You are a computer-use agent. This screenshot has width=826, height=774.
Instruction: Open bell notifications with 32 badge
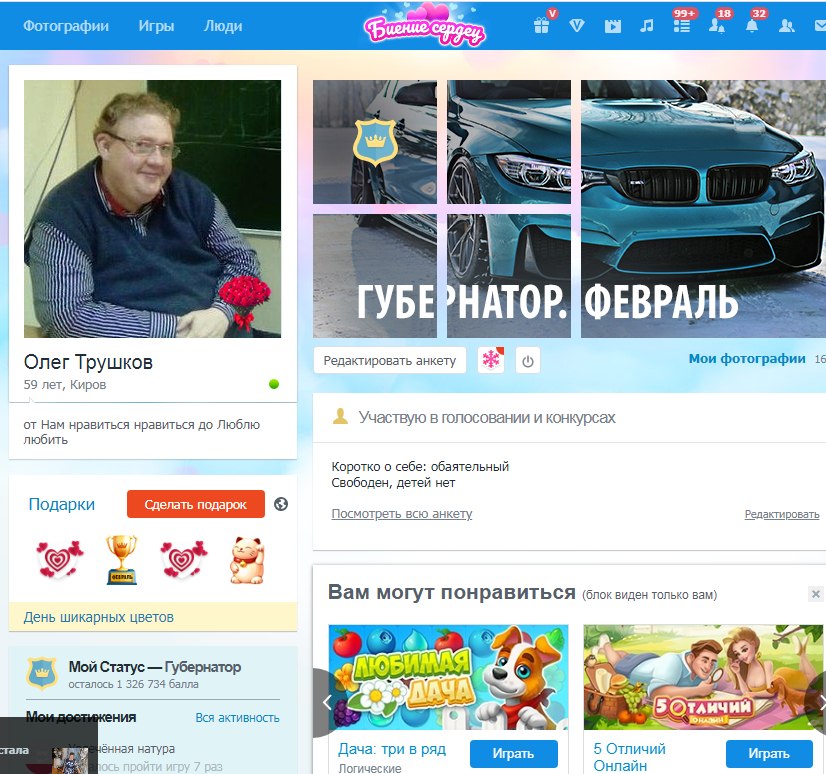(x=752, y=26)
